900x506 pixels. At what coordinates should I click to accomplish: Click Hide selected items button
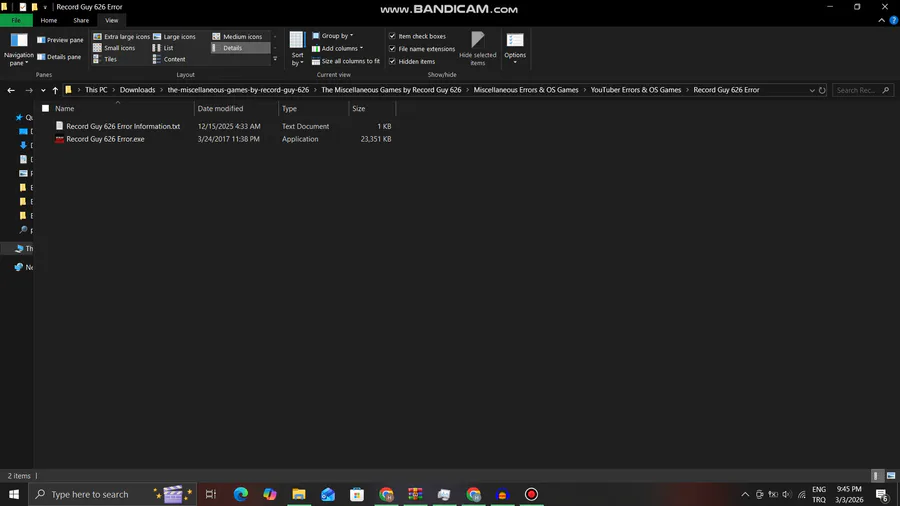point(478,49)
